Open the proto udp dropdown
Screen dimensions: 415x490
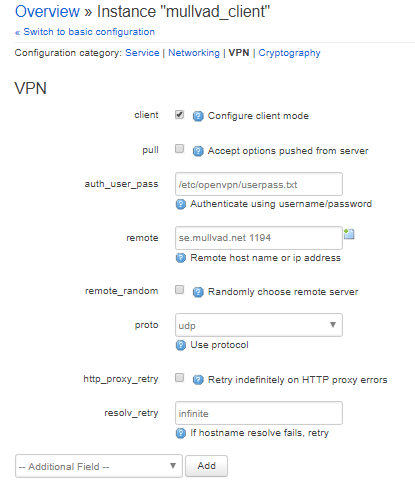pyautogui.click(x=259, y=325)
